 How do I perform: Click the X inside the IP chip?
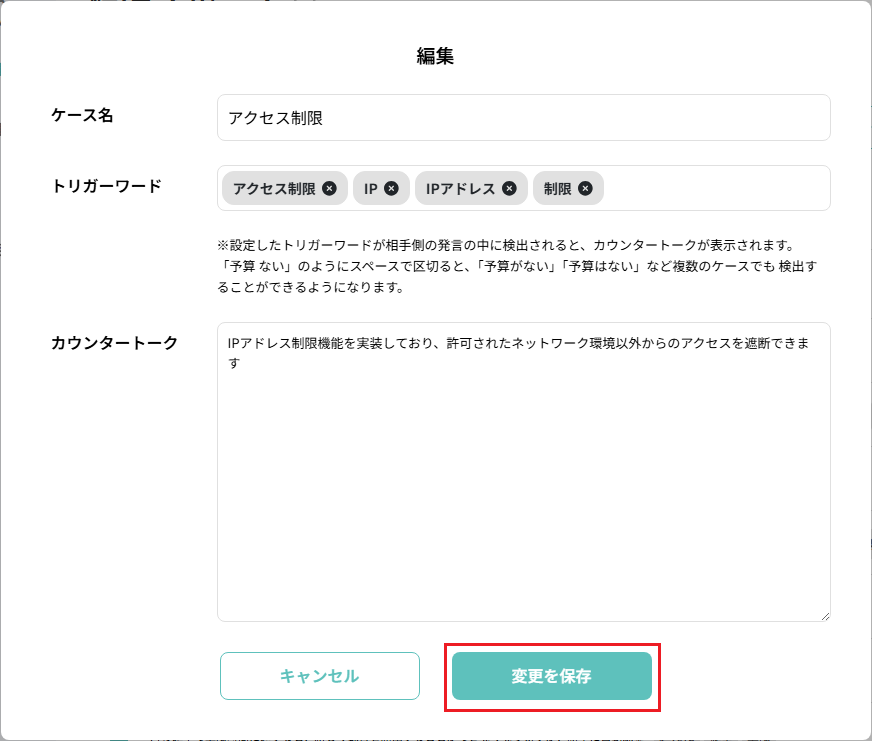click(390, 187)
